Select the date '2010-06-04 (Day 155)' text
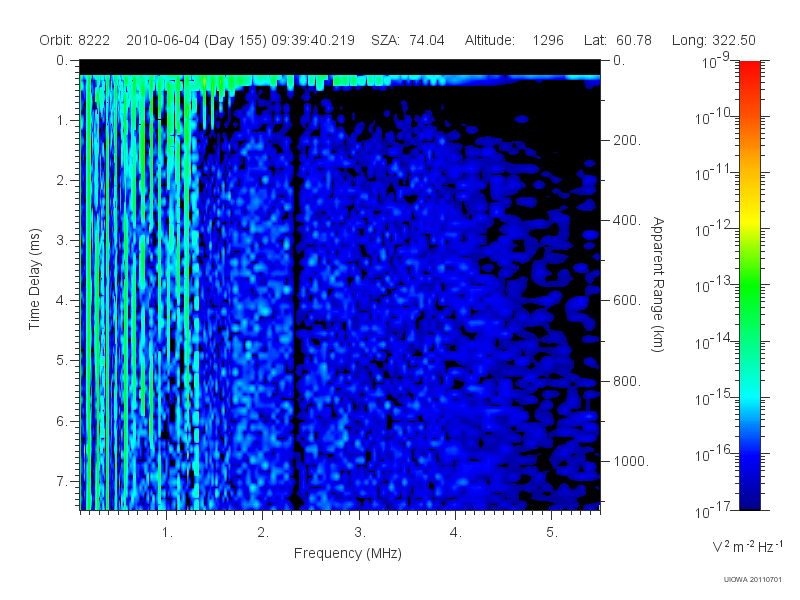This screenshot has width=800, height=600. point(196,40)
